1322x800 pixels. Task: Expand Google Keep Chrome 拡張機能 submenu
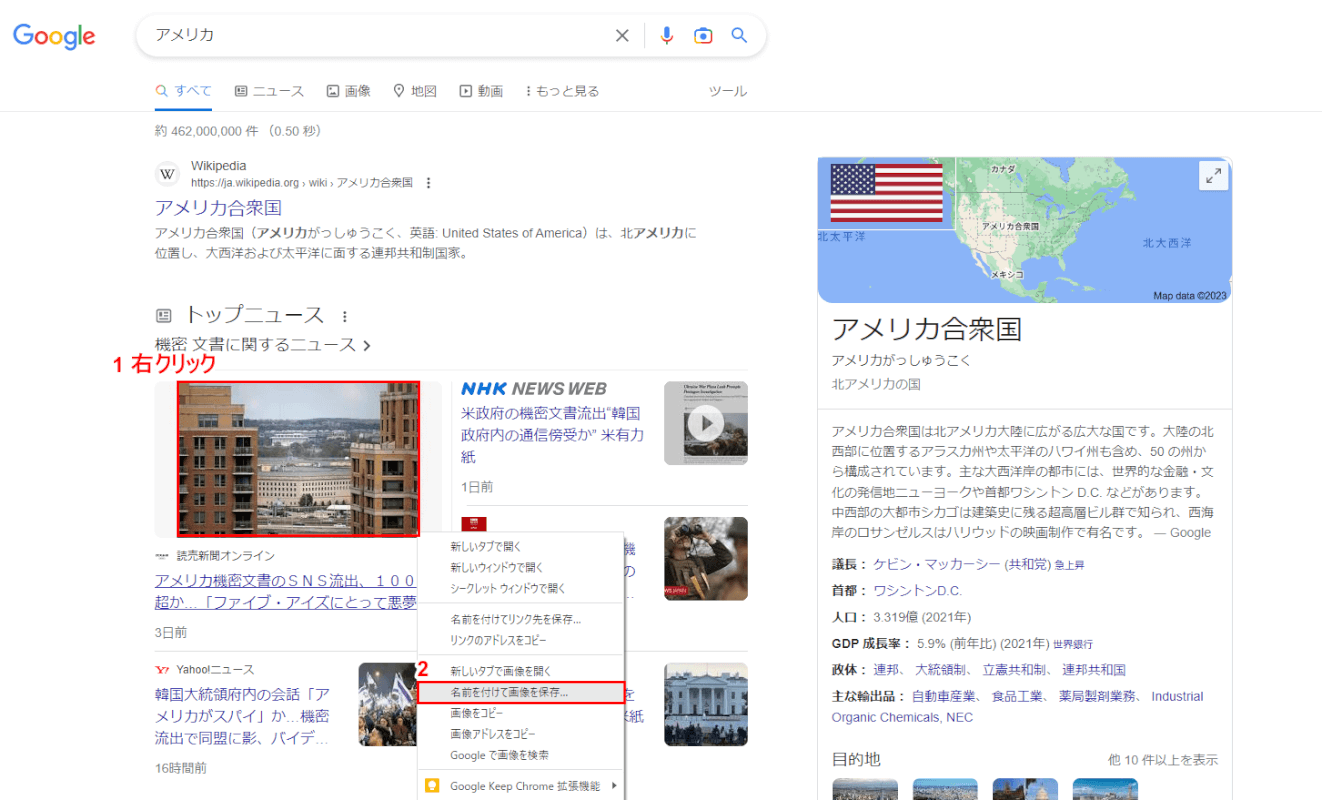(x=521, y=786)
